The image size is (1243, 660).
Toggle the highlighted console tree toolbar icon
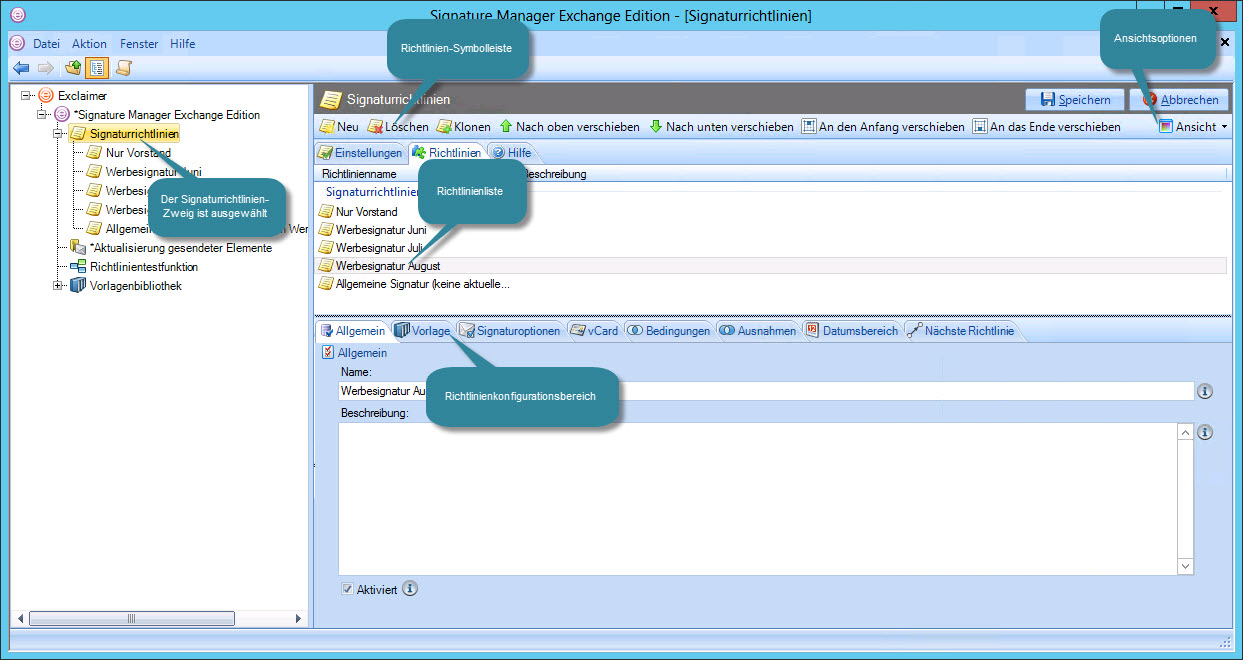click(x=97, y=68)
